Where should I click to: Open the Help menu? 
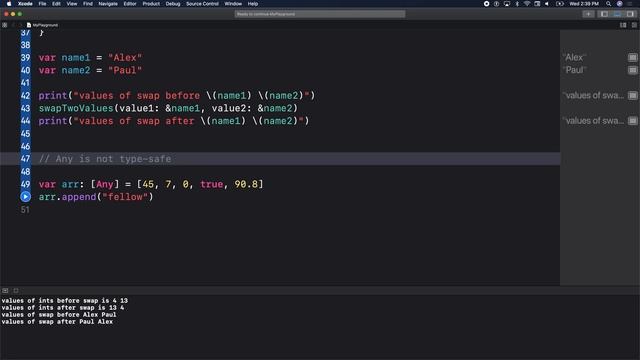coord(253,4)
